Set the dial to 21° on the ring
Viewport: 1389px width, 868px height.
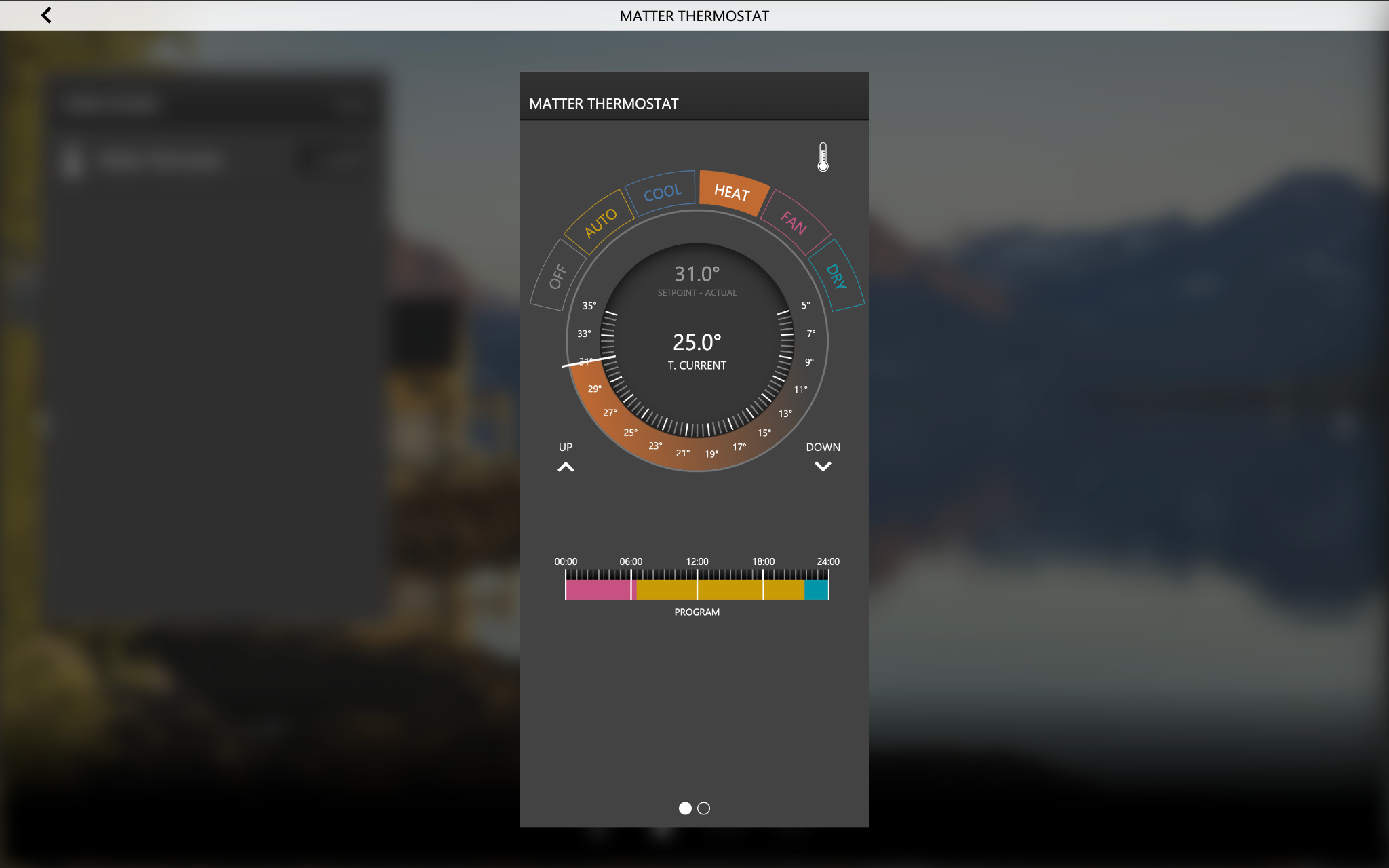(x=683, y=453)
